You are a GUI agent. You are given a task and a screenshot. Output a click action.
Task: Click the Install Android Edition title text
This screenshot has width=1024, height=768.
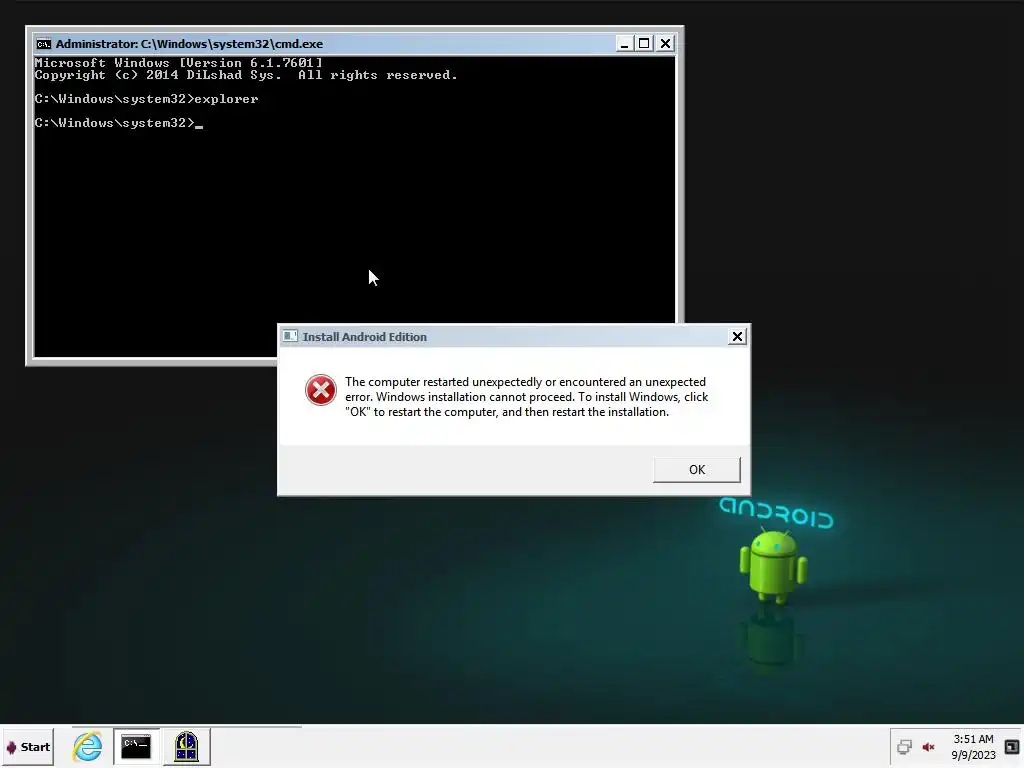[364, 337]
